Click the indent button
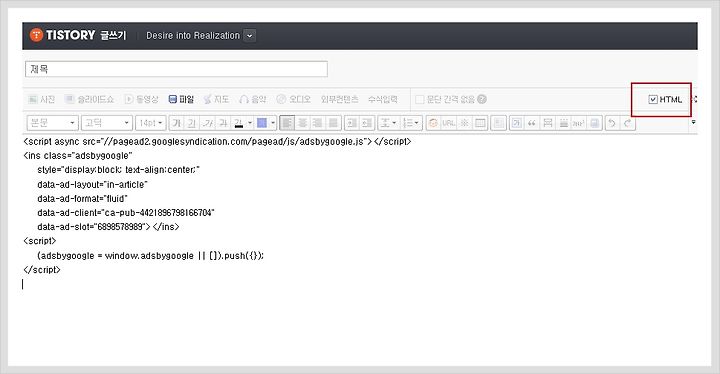 pyautogui.click(x=351, y=123)
